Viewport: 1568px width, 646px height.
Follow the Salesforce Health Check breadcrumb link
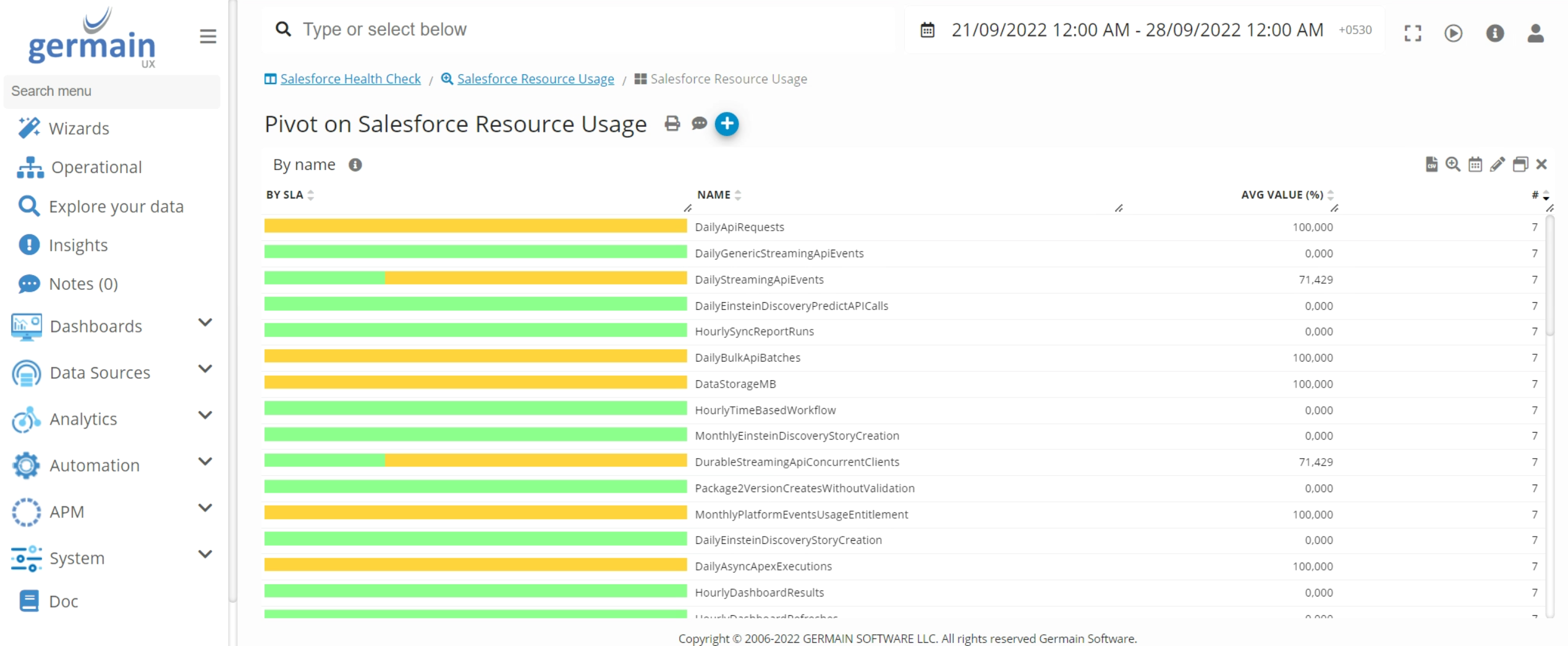pos(350,79)
